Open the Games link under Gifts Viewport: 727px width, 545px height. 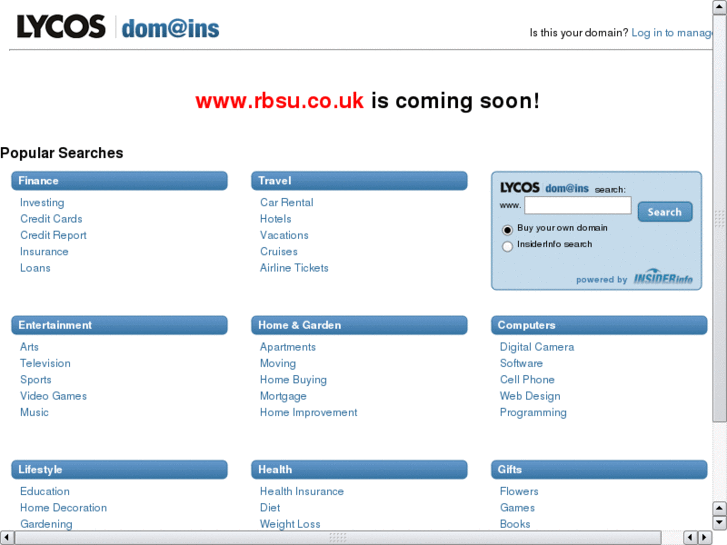pyautogui.click(x=517, y=507)
